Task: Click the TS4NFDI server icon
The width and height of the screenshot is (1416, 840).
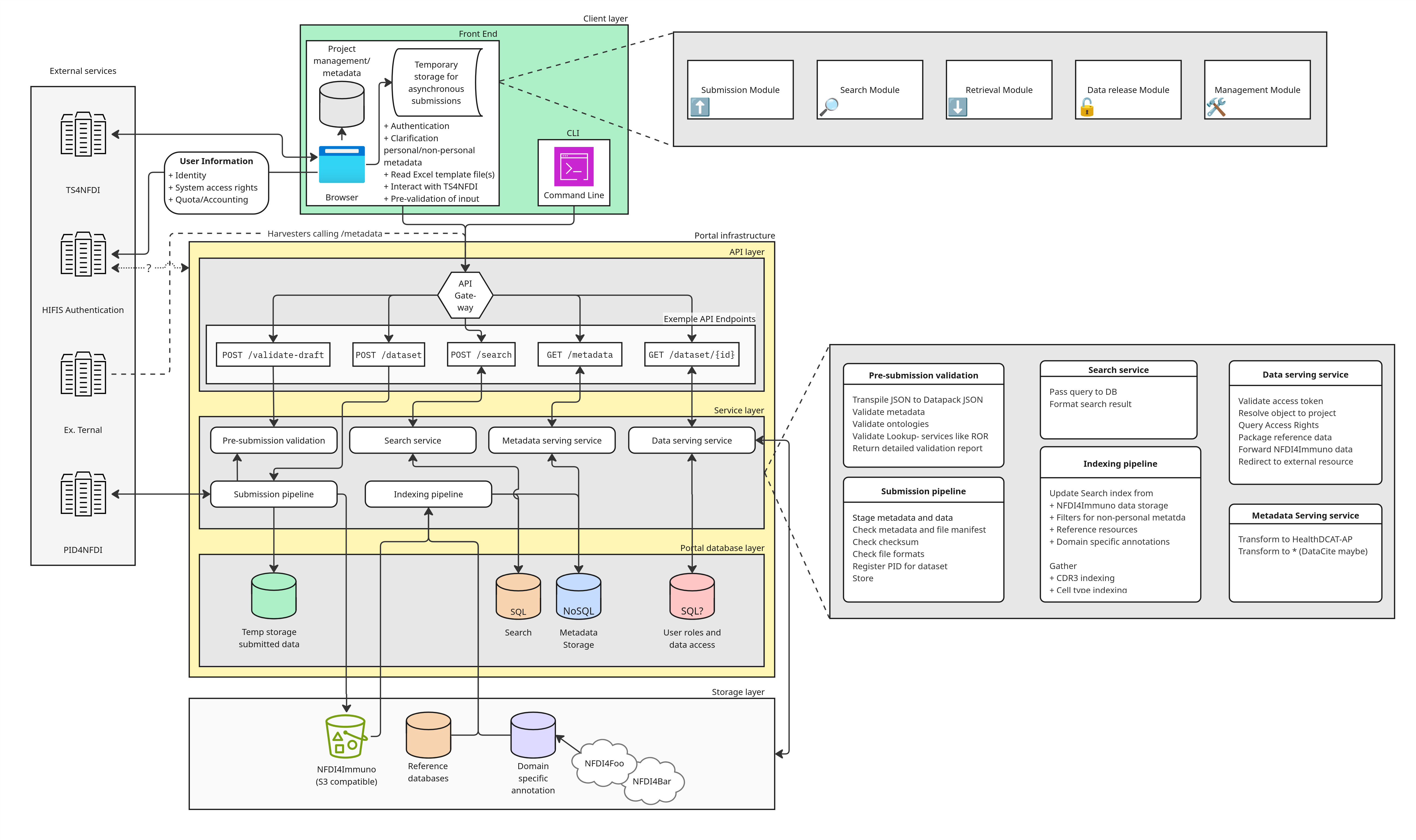Action: tap(83, 134)
